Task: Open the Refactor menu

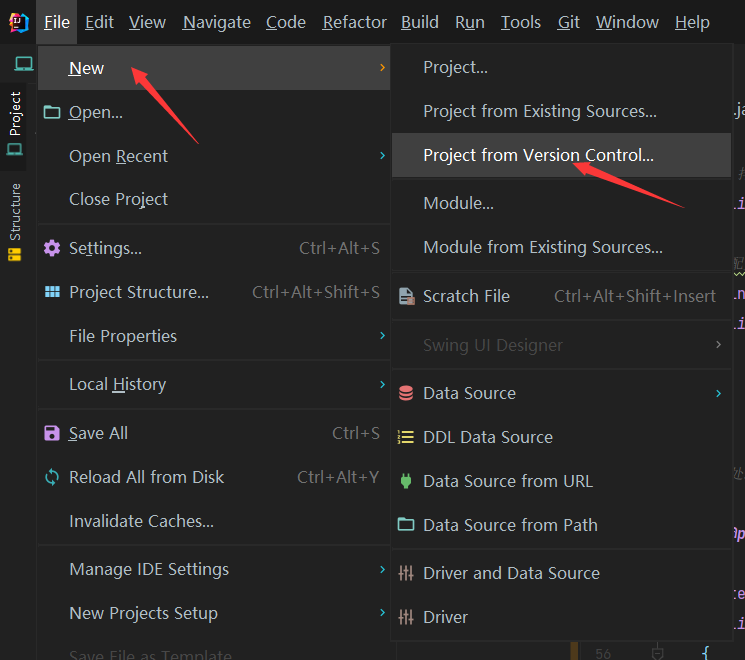Action: (x=354, y=22)
